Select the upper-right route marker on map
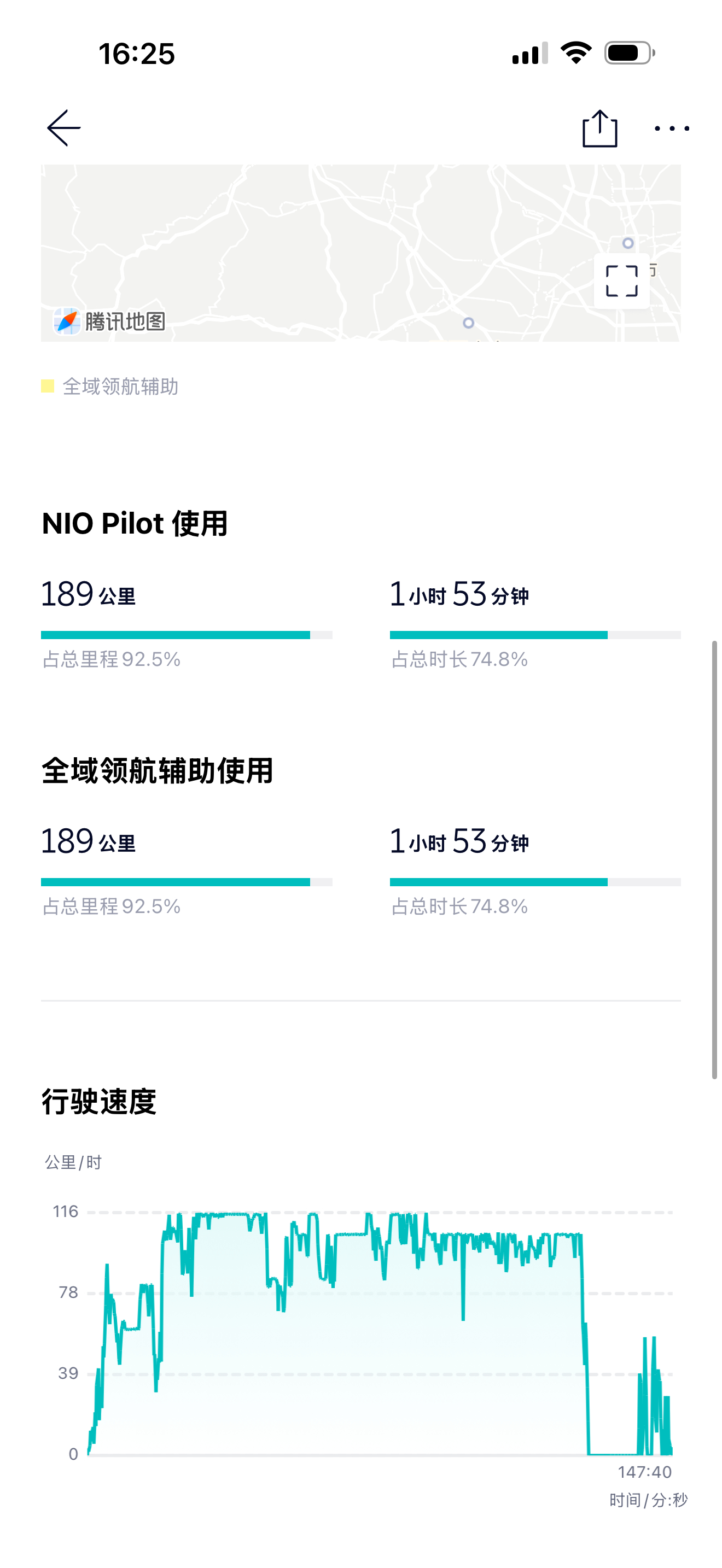The width and height of the screenshot is (722, 1568). [x=627, y=243]
